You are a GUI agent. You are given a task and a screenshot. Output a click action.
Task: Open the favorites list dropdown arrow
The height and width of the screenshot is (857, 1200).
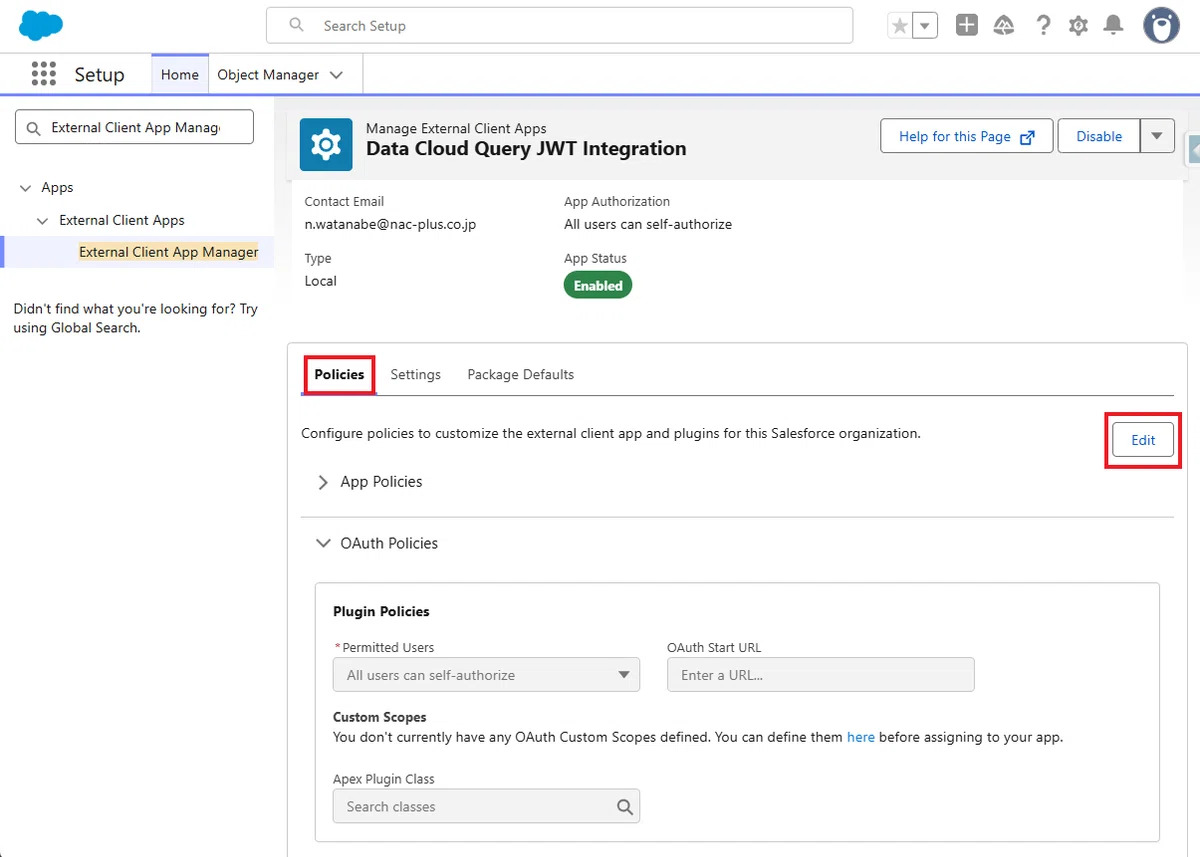(x=926, y=26)
